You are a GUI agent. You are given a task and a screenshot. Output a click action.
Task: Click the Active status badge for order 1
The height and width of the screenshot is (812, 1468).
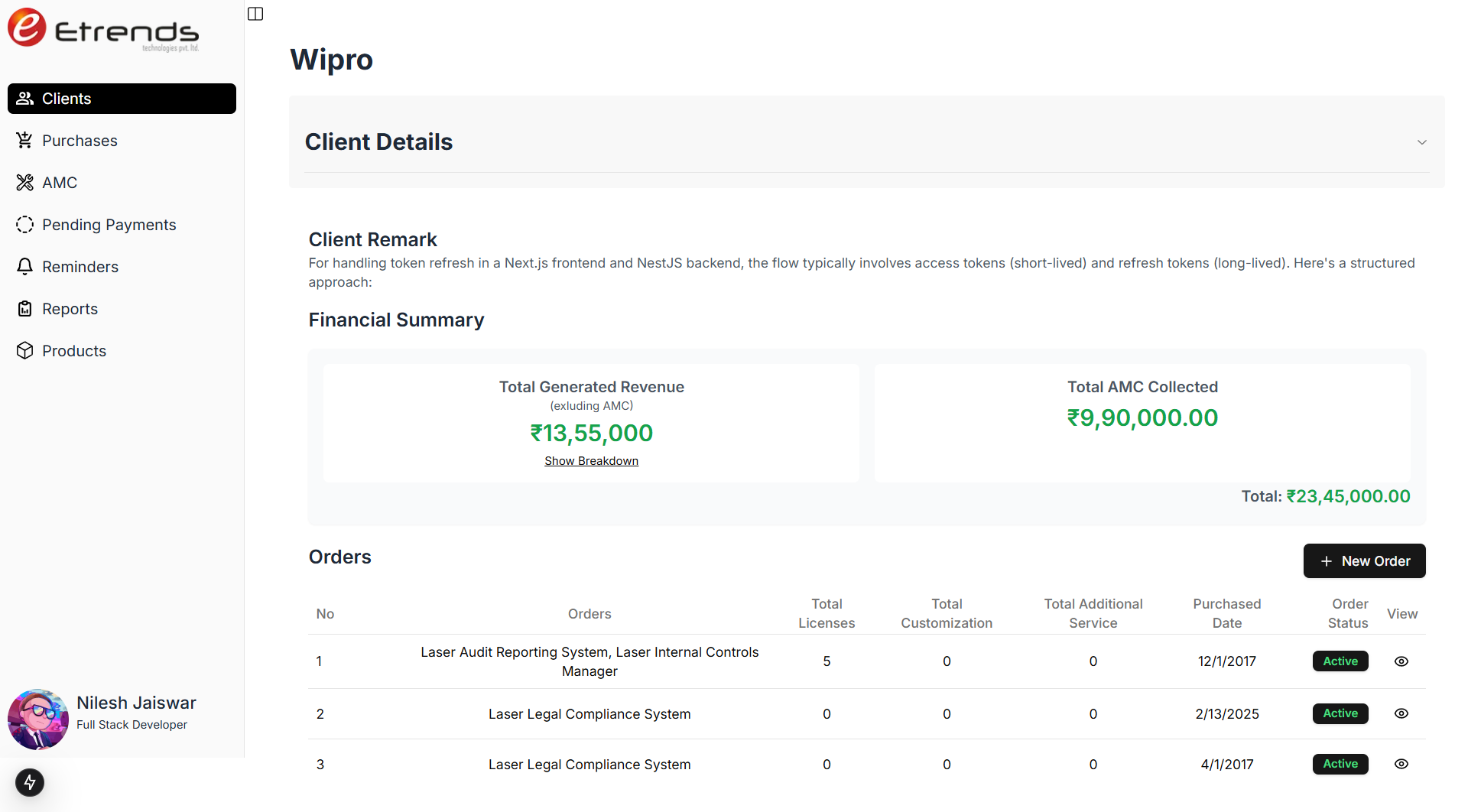coord(1340,661)
